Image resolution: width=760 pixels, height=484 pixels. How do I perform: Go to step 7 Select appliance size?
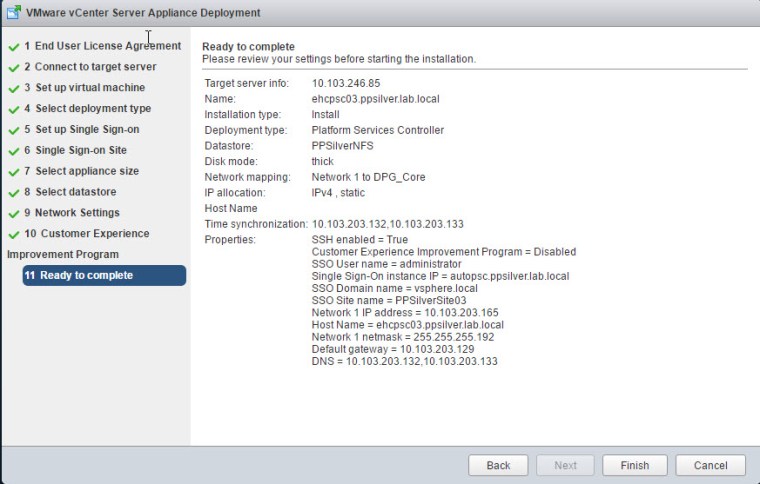[x=81, y=171]
